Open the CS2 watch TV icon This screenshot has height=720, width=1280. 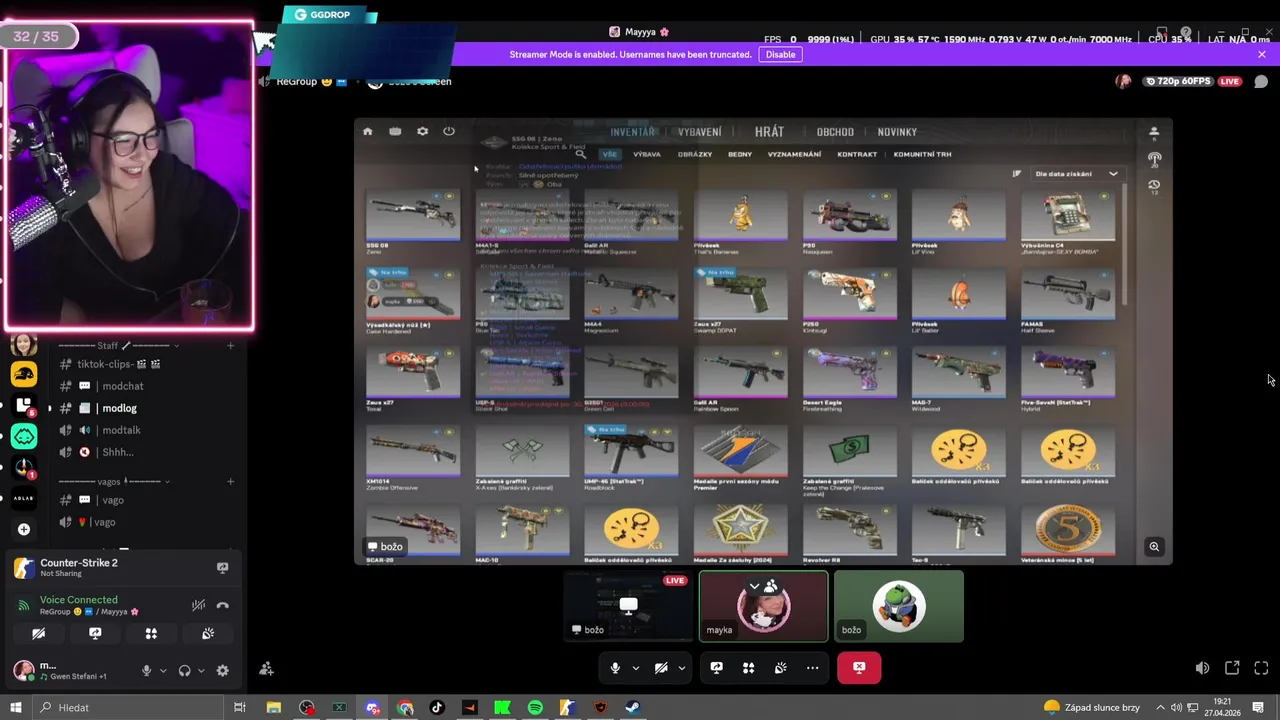tap(395, 131)
